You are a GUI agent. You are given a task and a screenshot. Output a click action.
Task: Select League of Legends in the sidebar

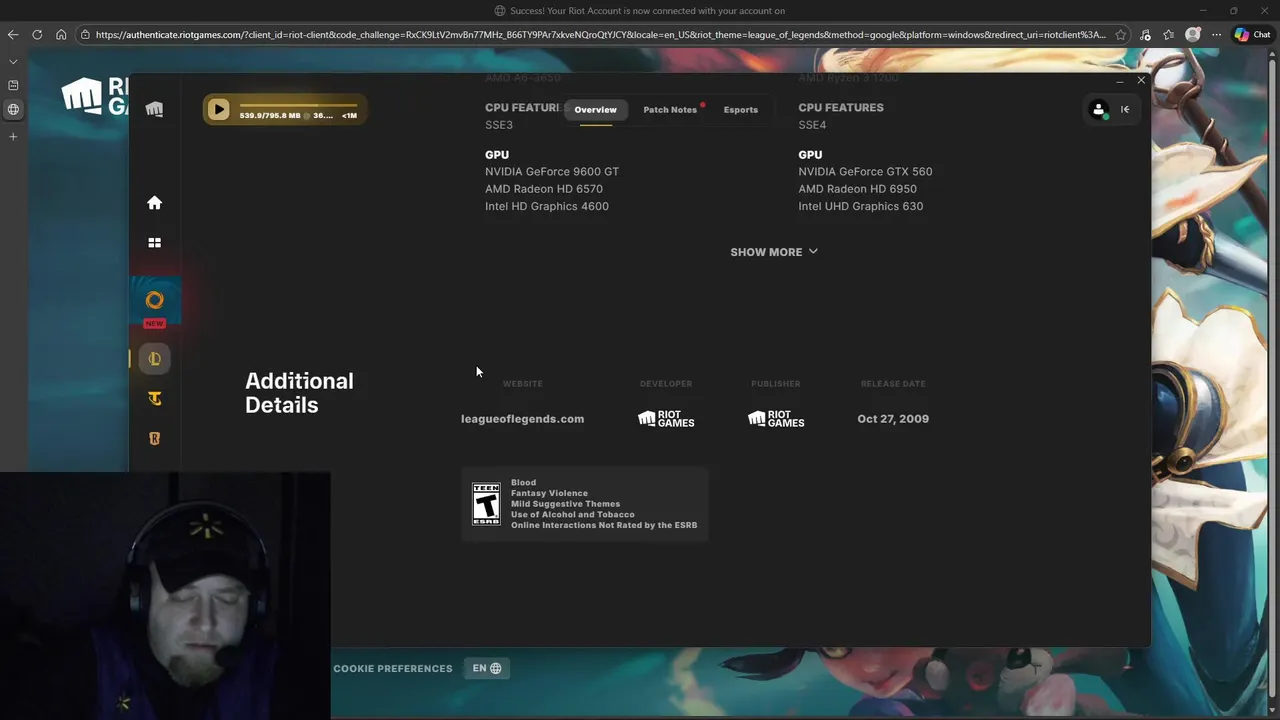154,359
